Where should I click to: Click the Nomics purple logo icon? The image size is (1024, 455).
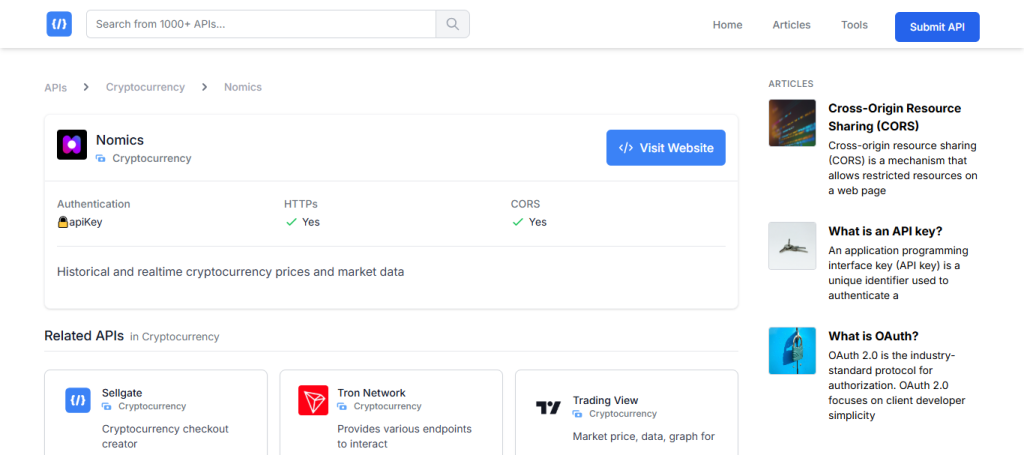(72, 145)
